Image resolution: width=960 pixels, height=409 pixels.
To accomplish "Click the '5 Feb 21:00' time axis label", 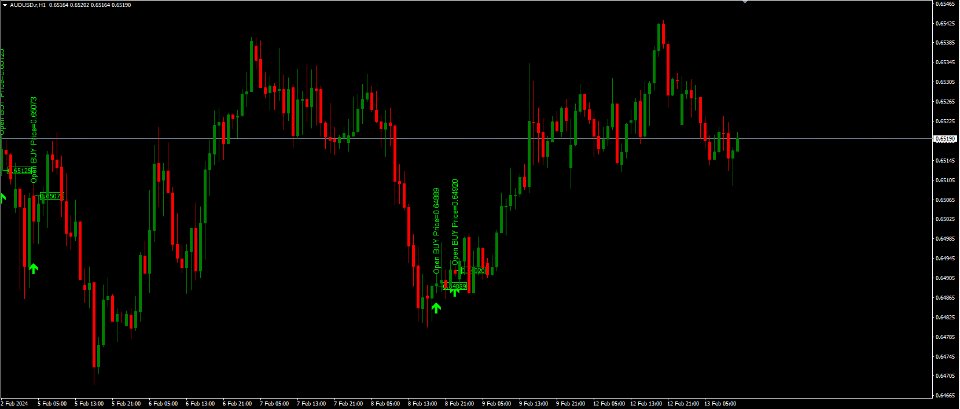I will (x=126, y=403).
